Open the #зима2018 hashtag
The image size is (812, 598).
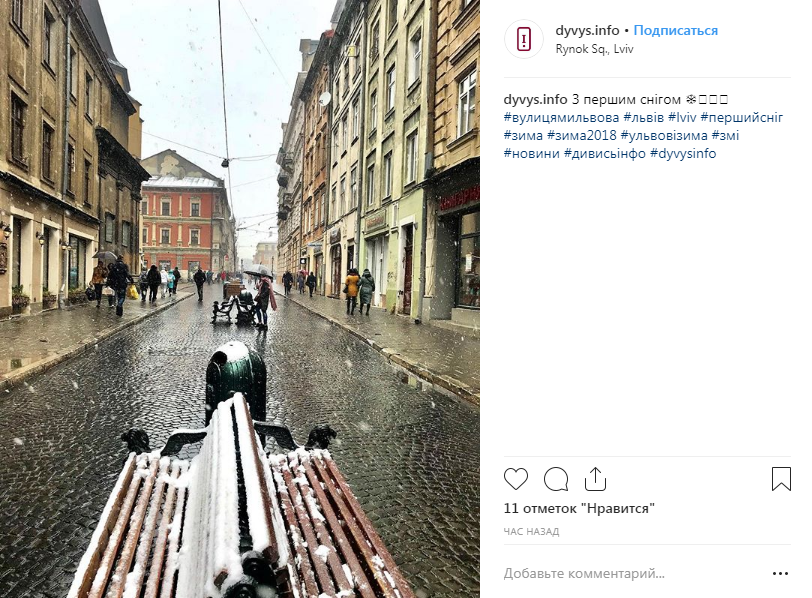(582, 136)
